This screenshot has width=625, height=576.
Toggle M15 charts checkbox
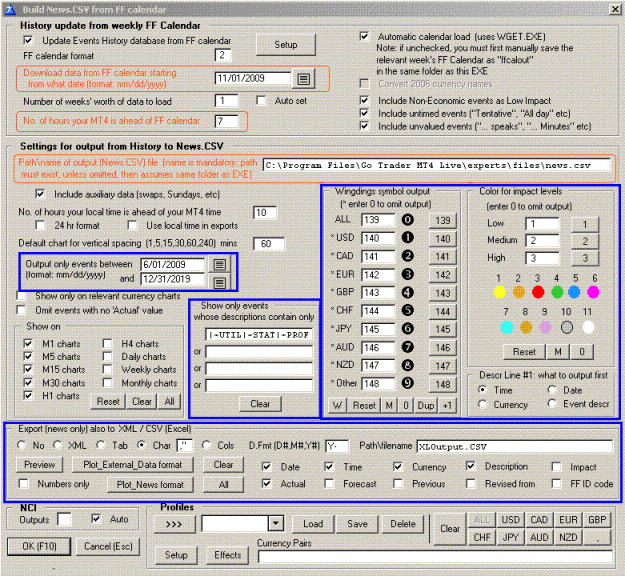[28, 369]
